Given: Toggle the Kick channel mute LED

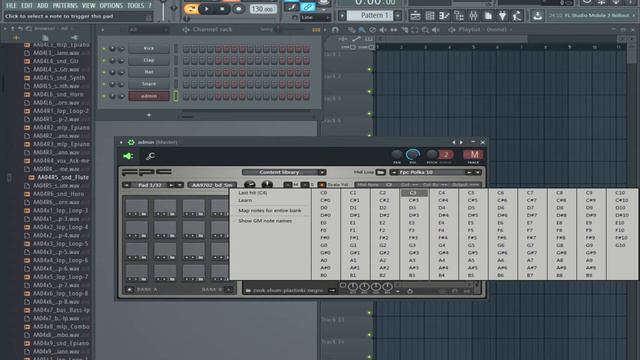Looking at the screenshot, I should [x=104, y=49].
